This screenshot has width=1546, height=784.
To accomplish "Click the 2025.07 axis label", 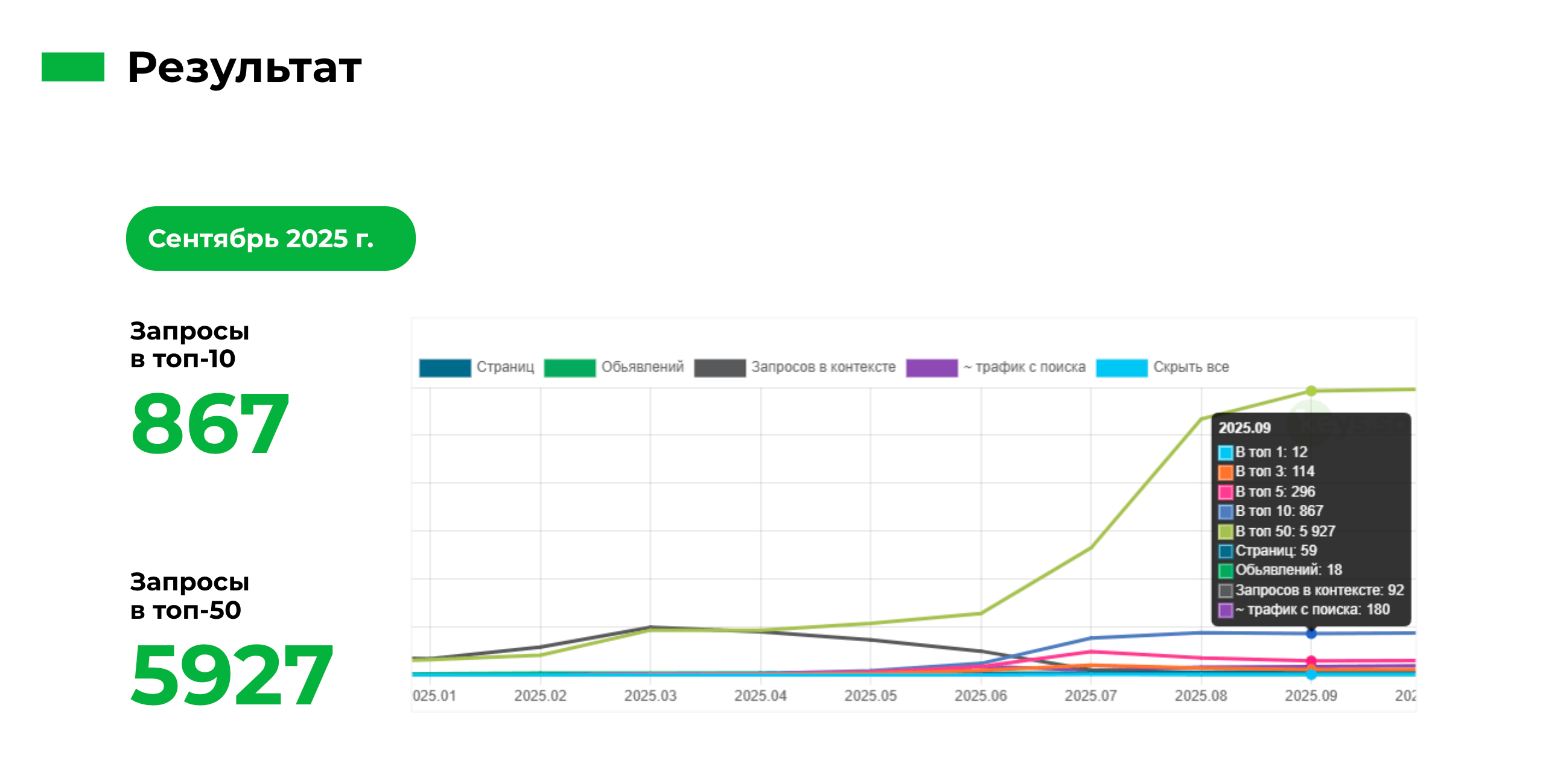I will (1090, 695).
